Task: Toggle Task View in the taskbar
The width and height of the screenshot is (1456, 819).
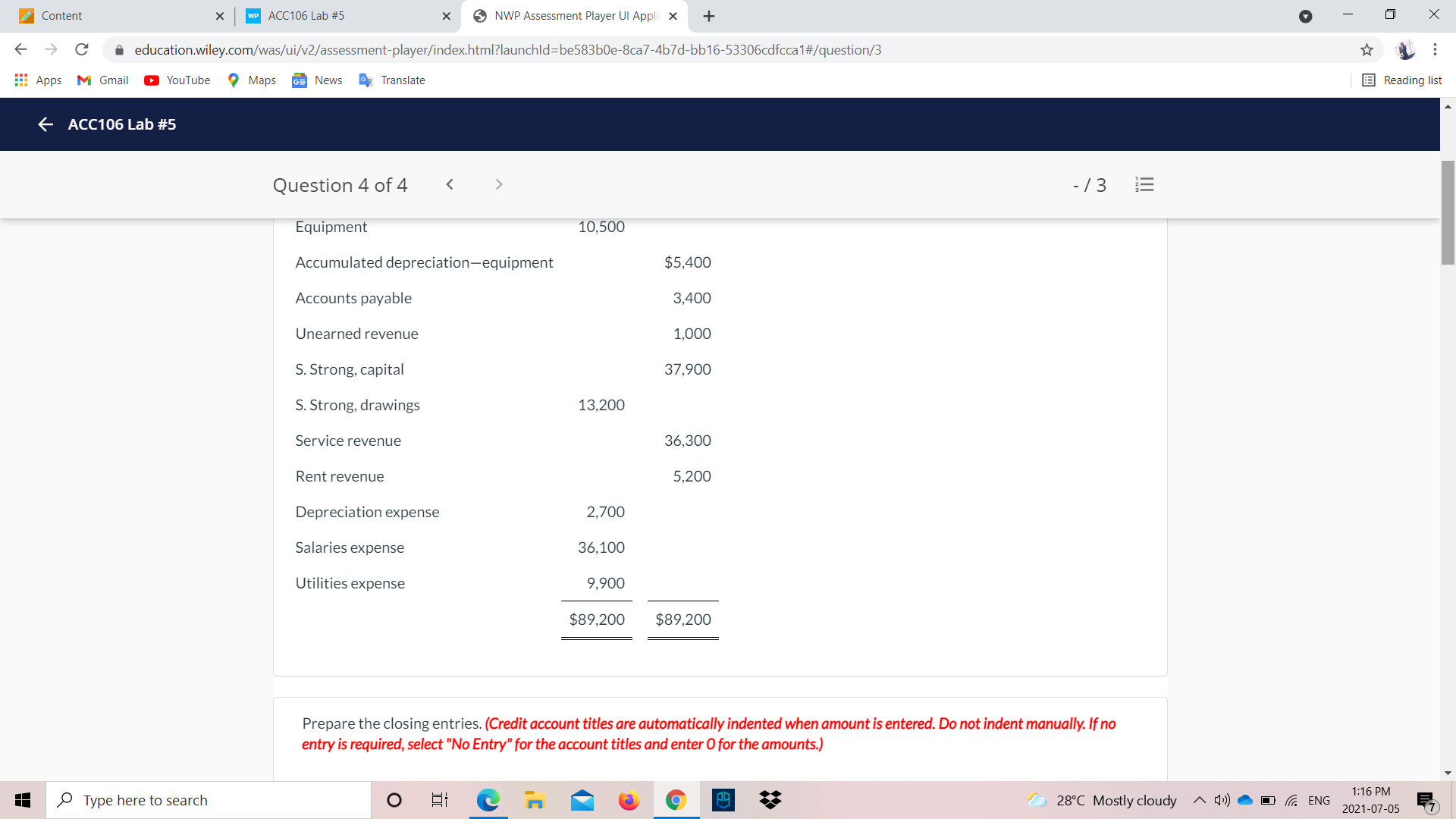Action: (438, 799)
